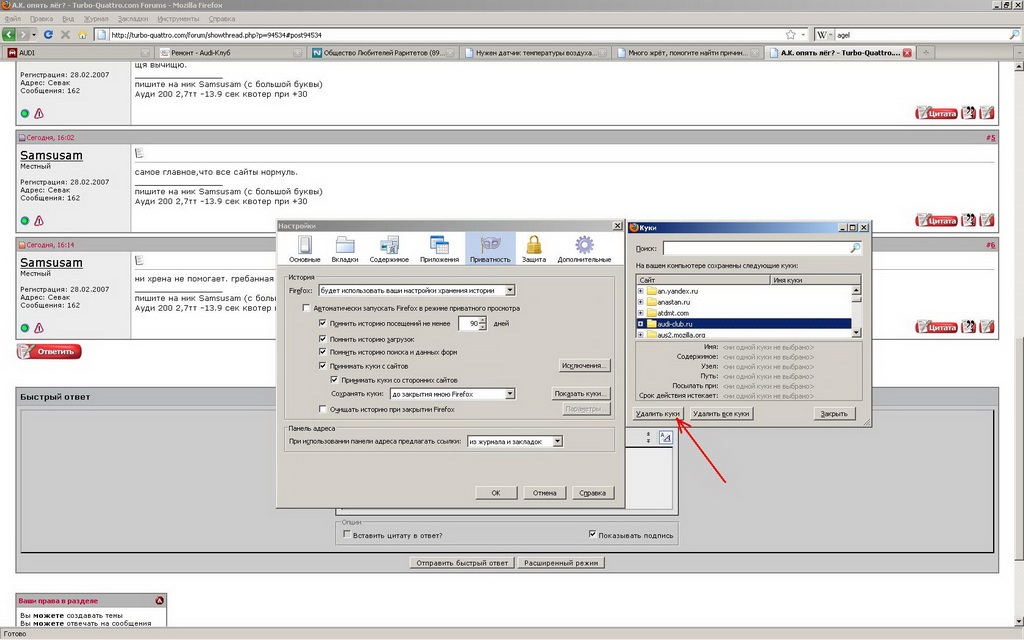Viewport: 1024px width, 640px height.
Task: Click the cookie search field
Action: point(760,247)
